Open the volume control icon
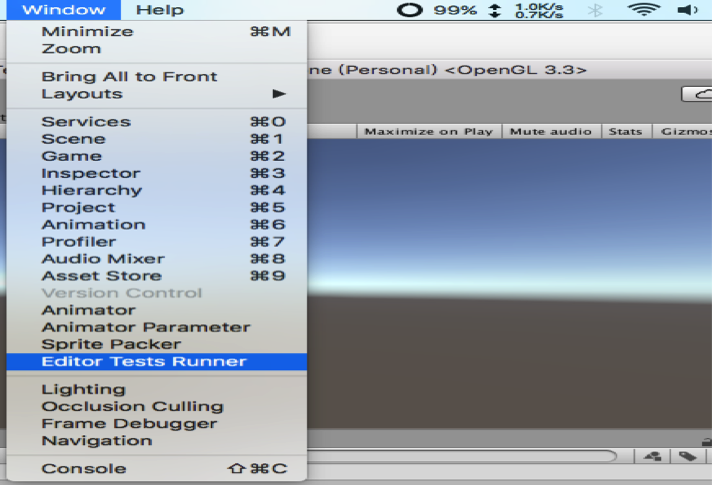The image size is (712, 486). [x=687, y=10]
